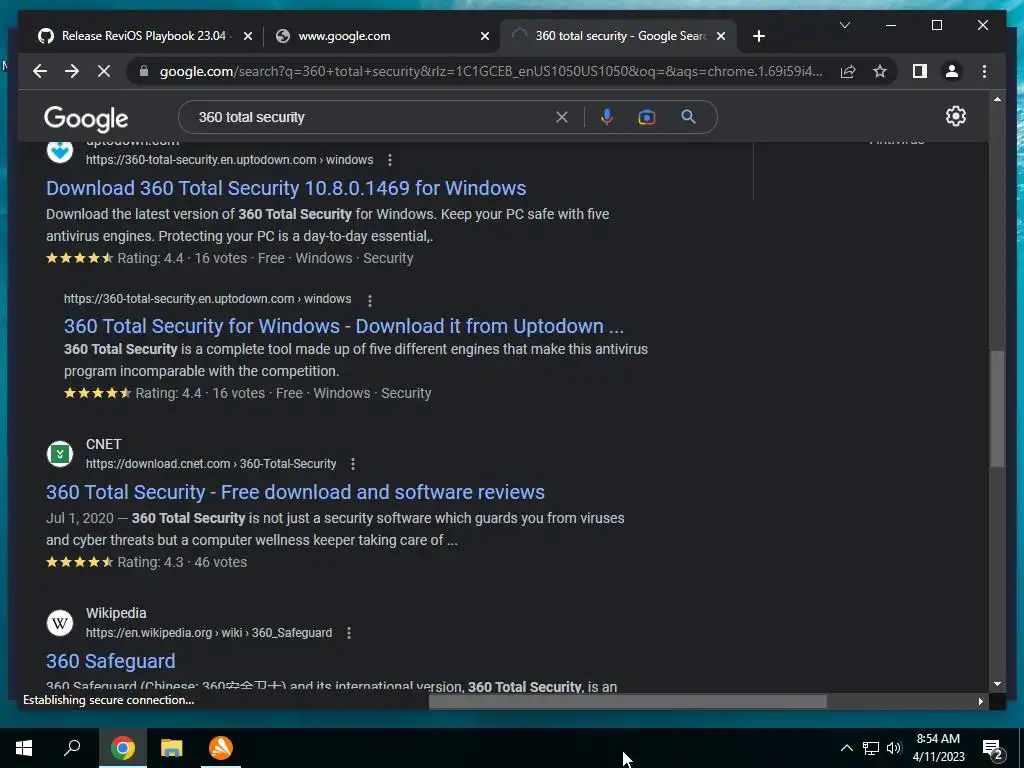Stop loading the current page
The width and height of the screenshot is (1024, 768).
(104, 71)
